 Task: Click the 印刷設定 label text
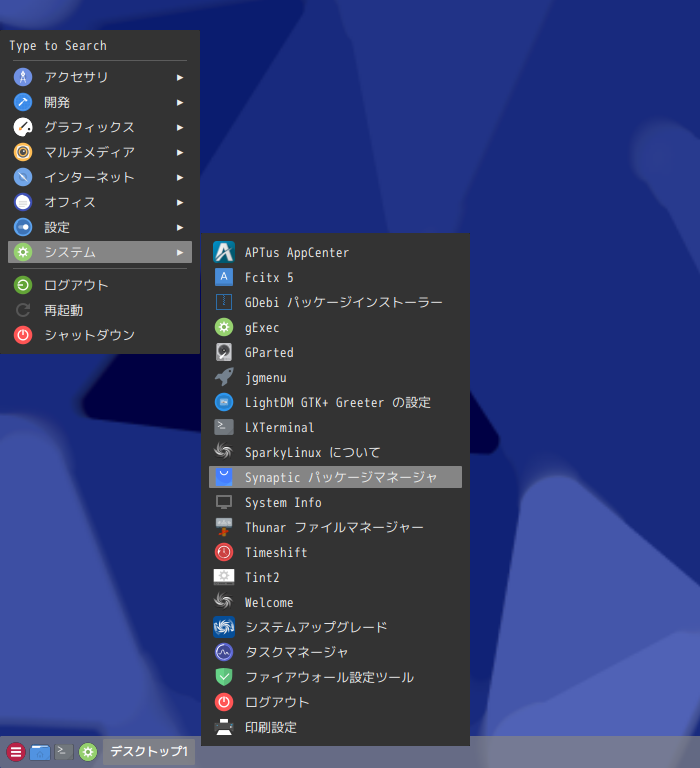[271, 727]
